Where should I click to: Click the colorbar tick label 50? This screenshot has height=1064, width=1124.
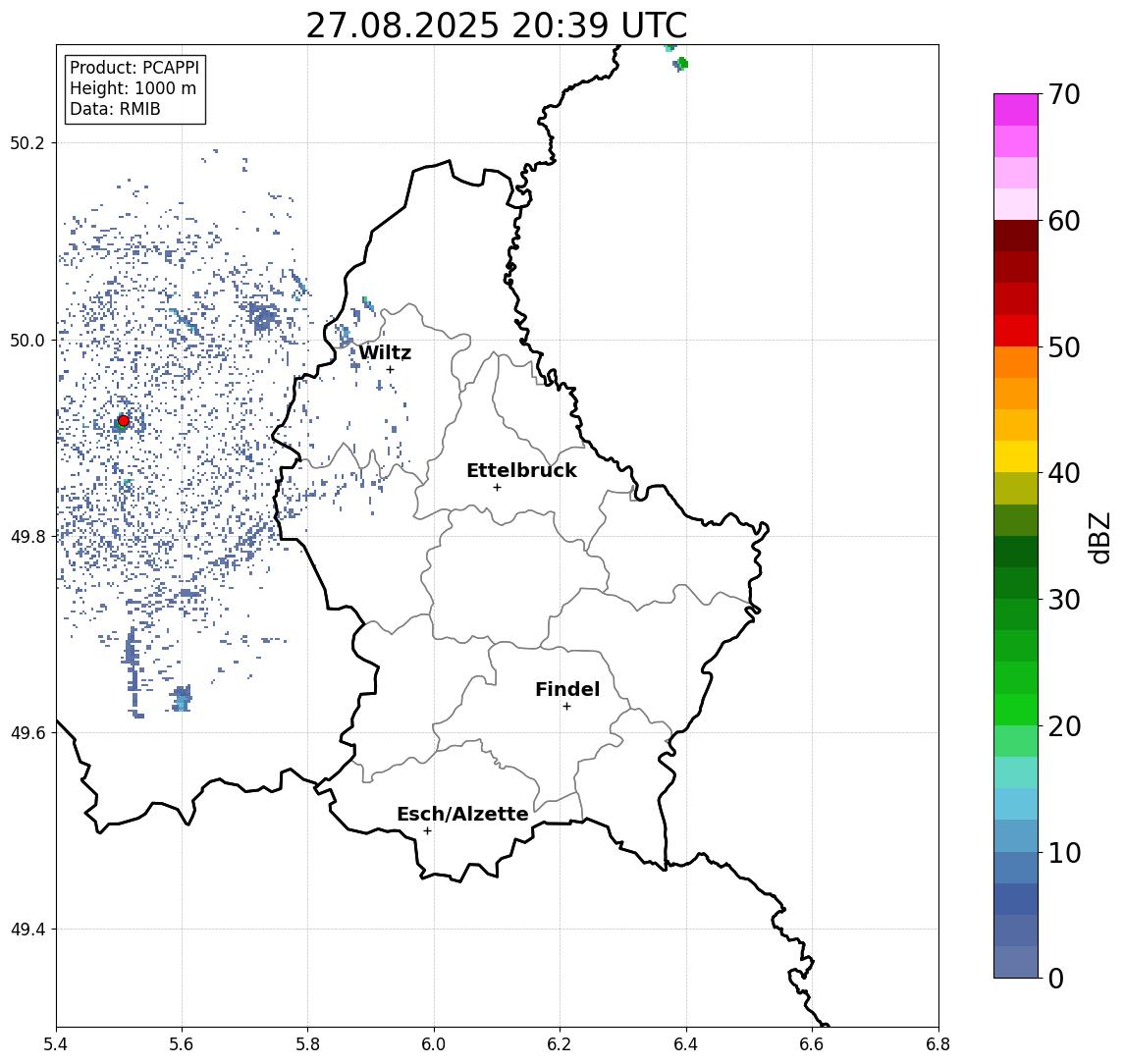click(1064, 347)
